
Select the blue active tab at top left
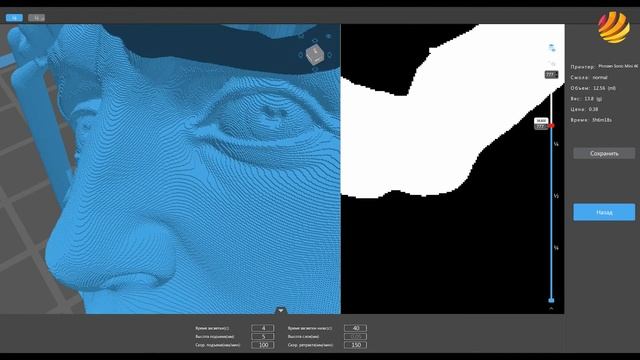coord(14,18)
